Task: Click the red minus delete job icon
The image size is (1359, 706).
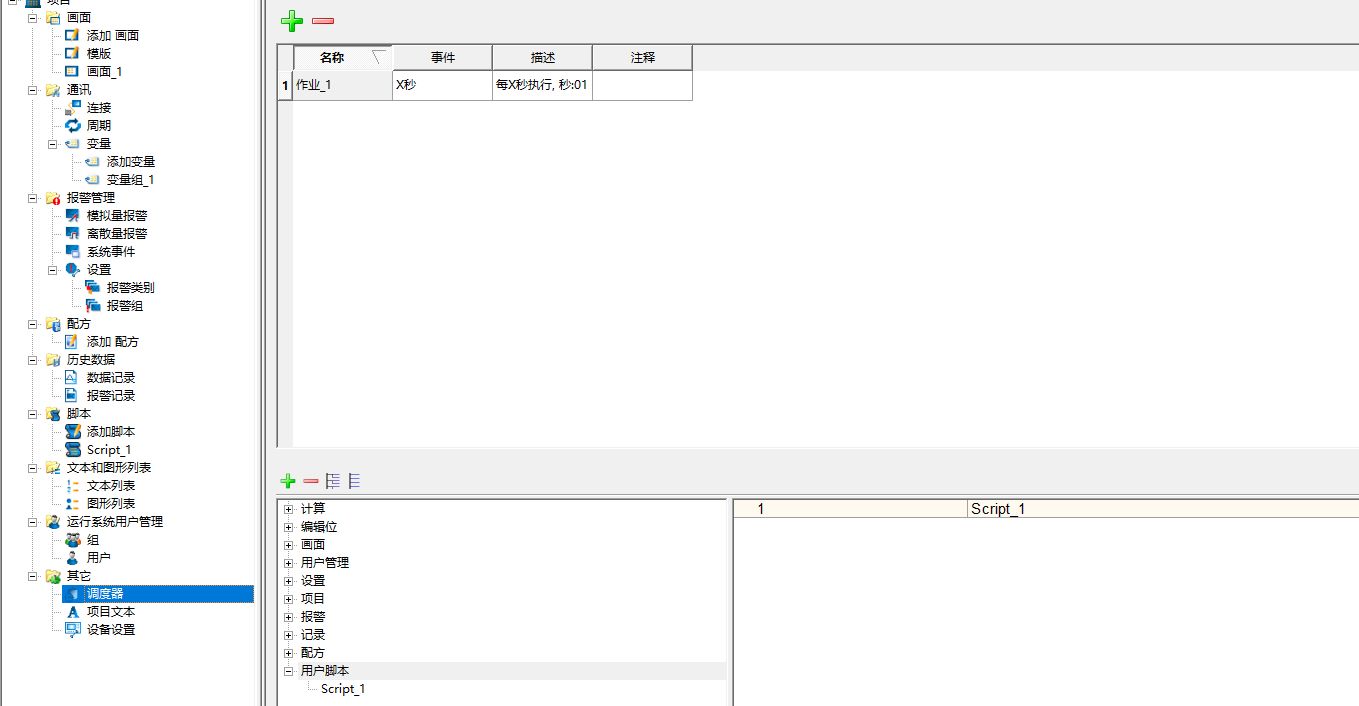Action: [x=323, y=21]
